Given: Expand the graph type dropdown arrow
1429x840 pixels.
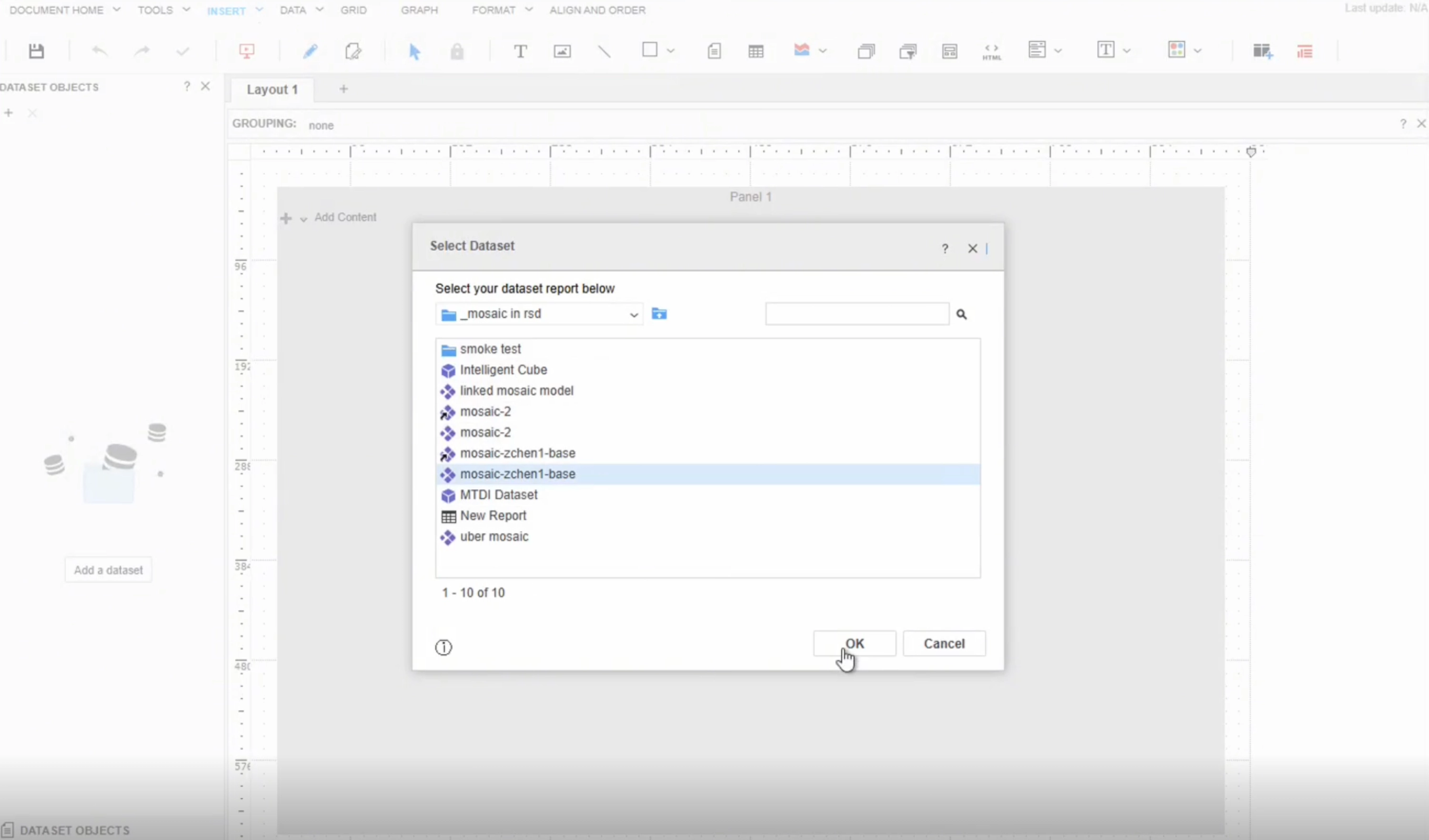Looking at the screenshot, I should [823, 51].
